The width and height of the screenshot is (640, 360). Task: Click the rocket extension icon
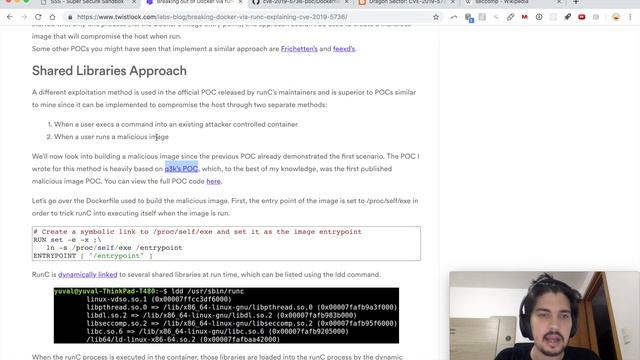coord(567,17)
